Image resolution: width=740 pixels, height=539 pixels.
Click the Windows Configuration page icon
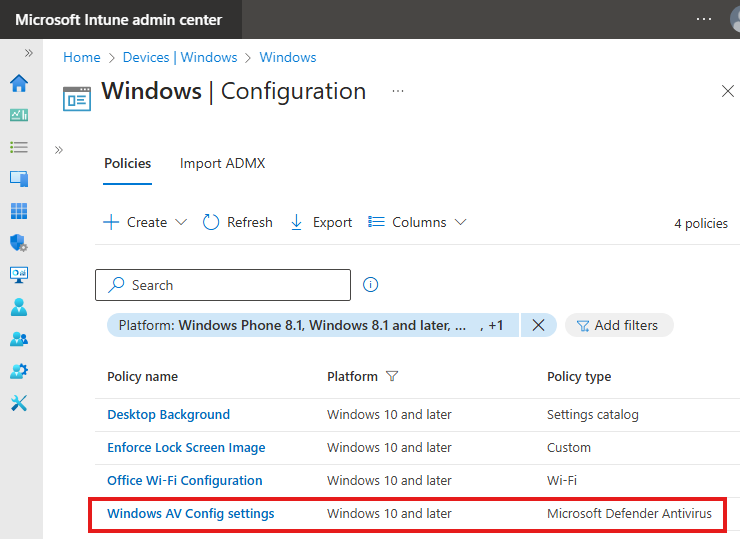77,99
